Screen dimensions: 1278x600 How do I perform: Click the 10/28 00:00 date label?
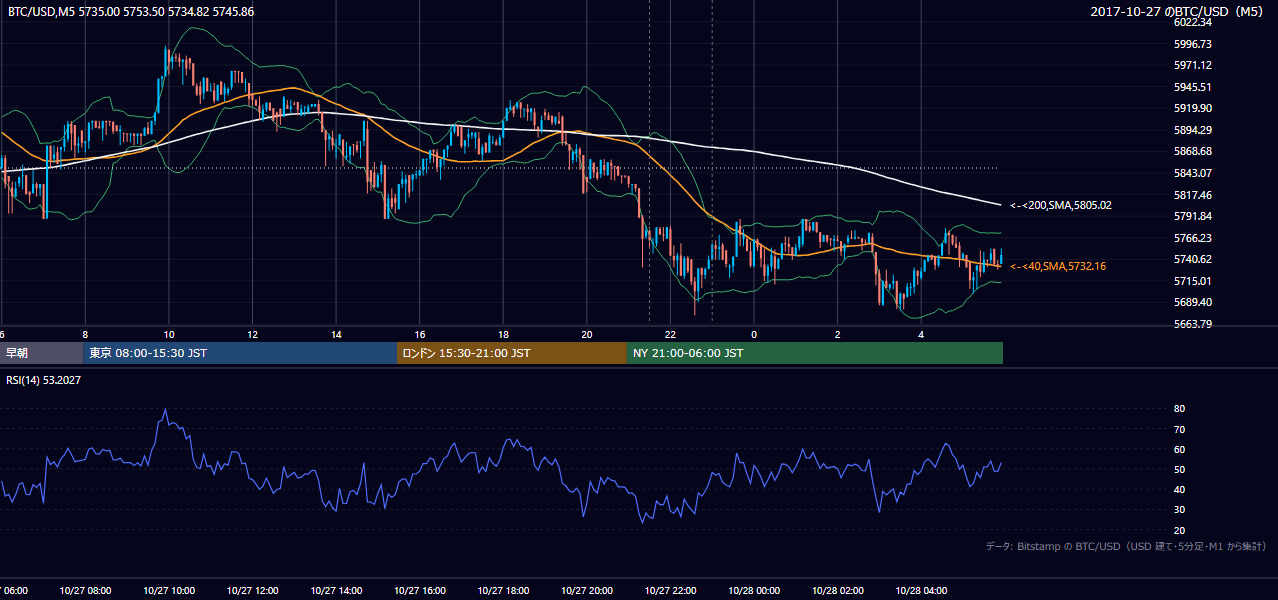coord(754,590)
